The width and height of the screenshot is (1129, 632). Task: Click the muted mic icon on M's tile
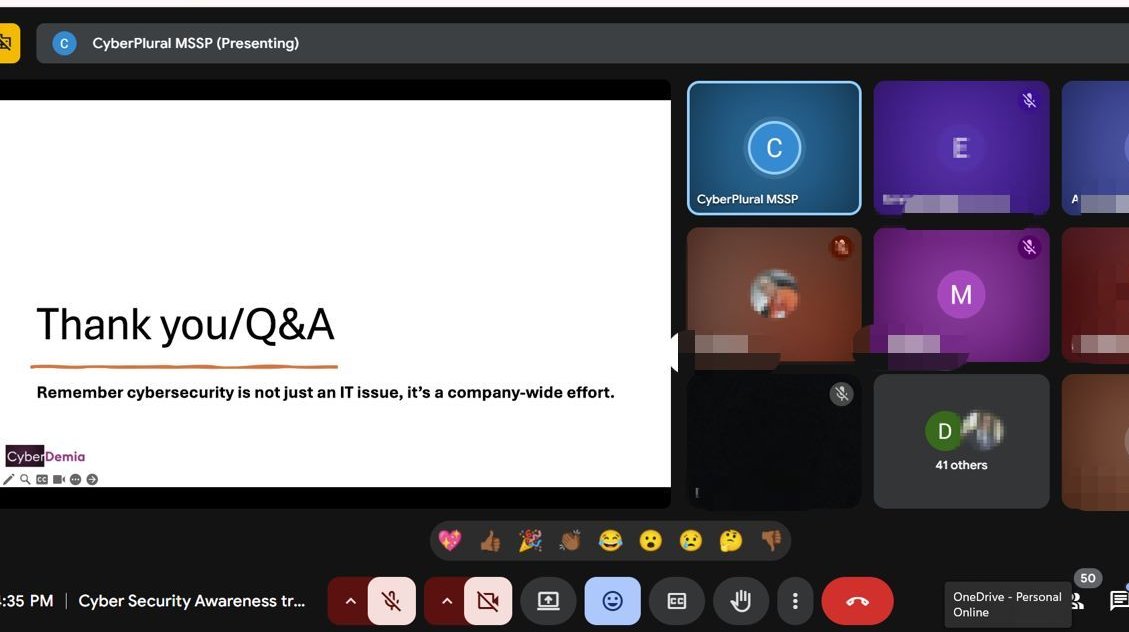coord(1030,248)
